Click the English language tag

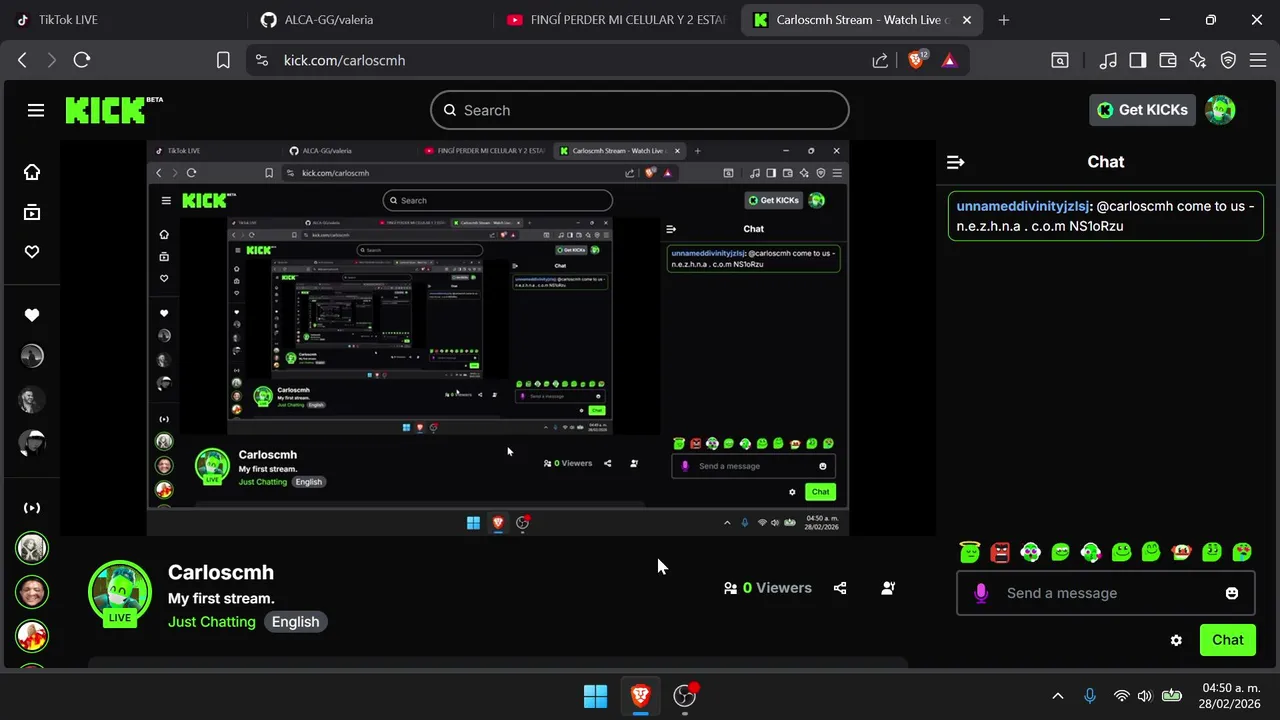tap(296, 622)
